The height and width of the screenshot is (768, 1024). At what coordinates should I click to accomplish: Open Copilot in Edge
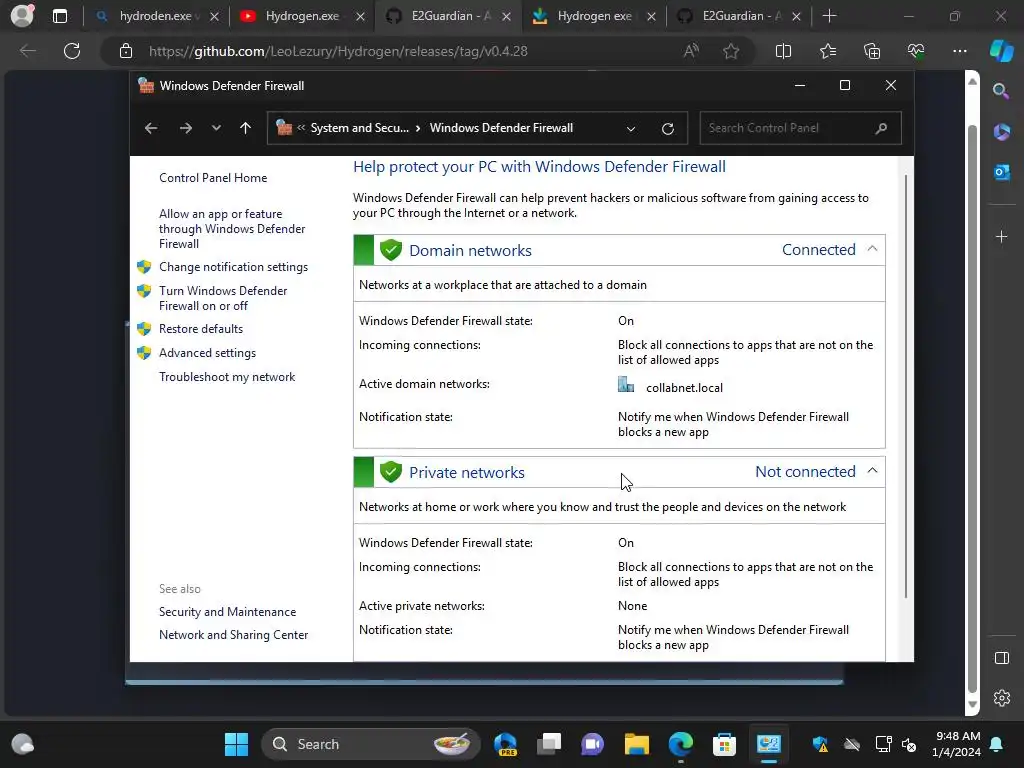pyautogui.click(x=1001, y=51)
